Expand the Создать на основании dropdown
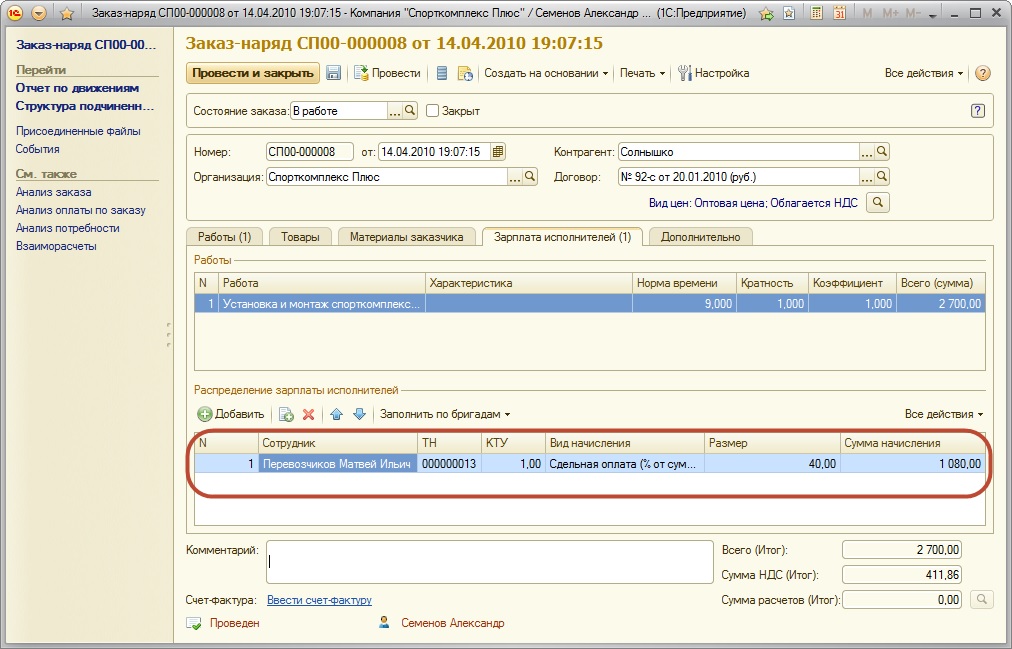Viewport: 1012px width, 649px height. coord(546,73)
